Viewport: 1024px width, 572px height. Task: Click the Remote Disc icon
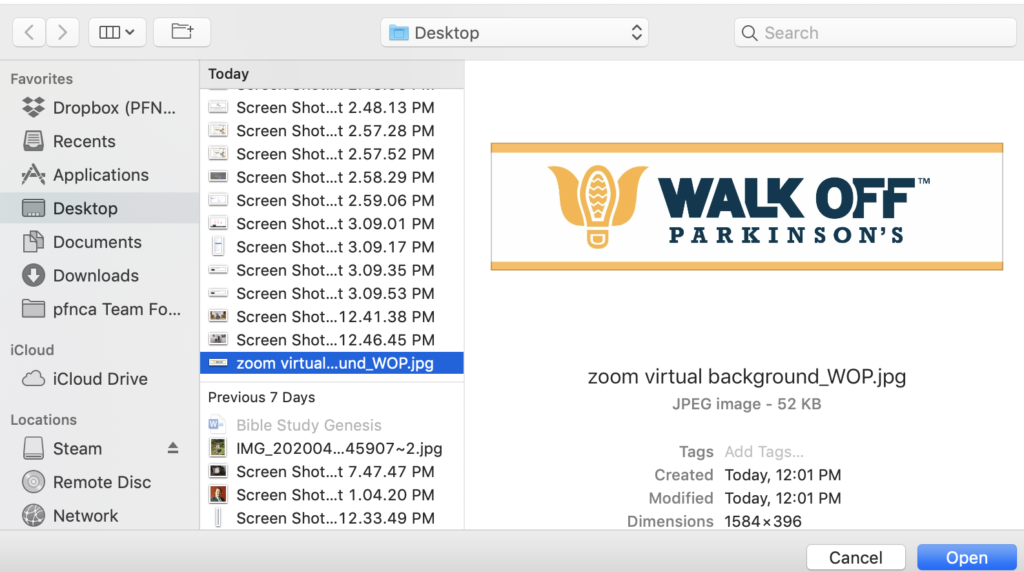[x=33, y=482]
